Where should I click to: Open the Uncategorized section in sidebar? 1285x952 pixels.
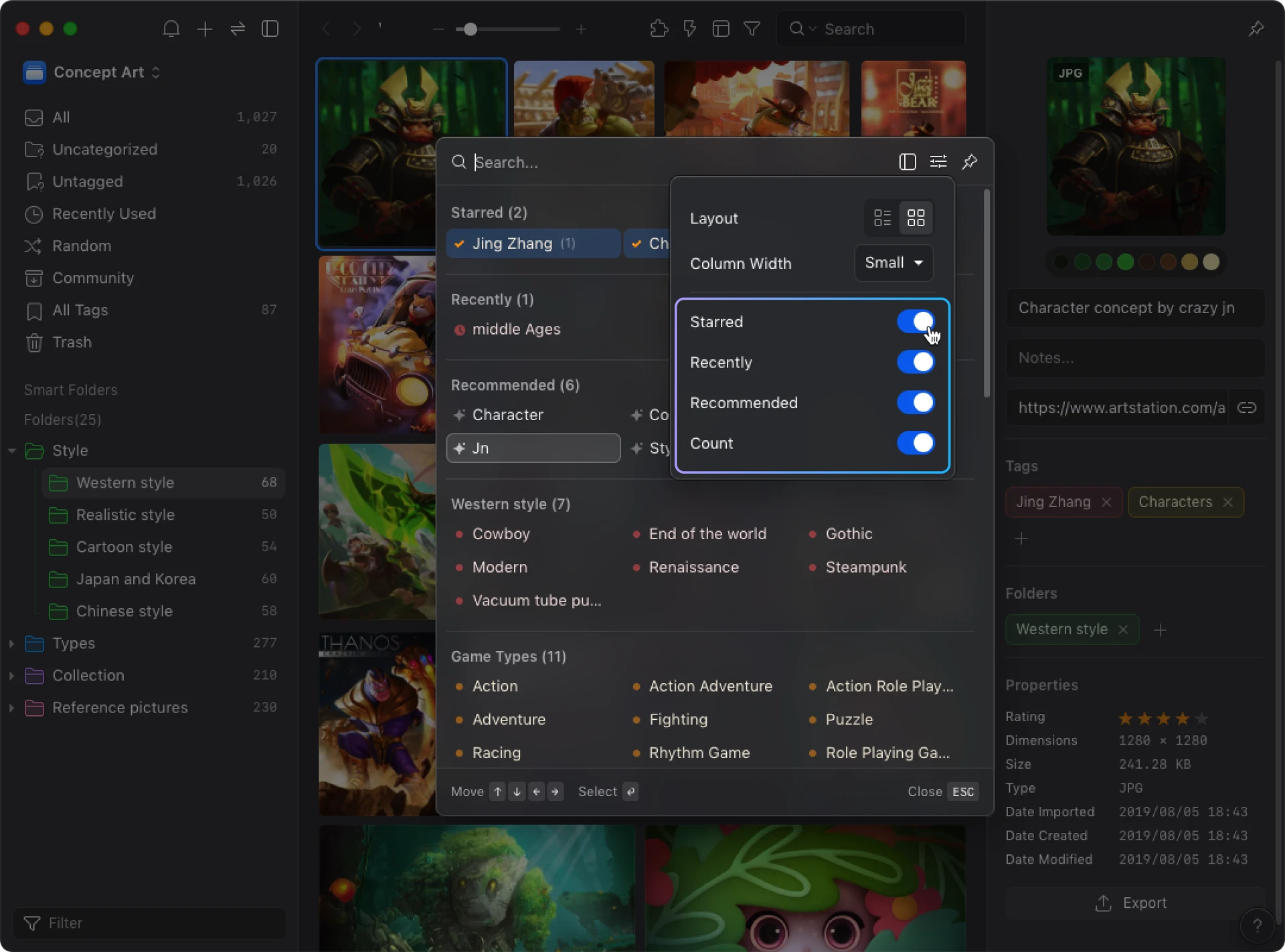point(105,149)
